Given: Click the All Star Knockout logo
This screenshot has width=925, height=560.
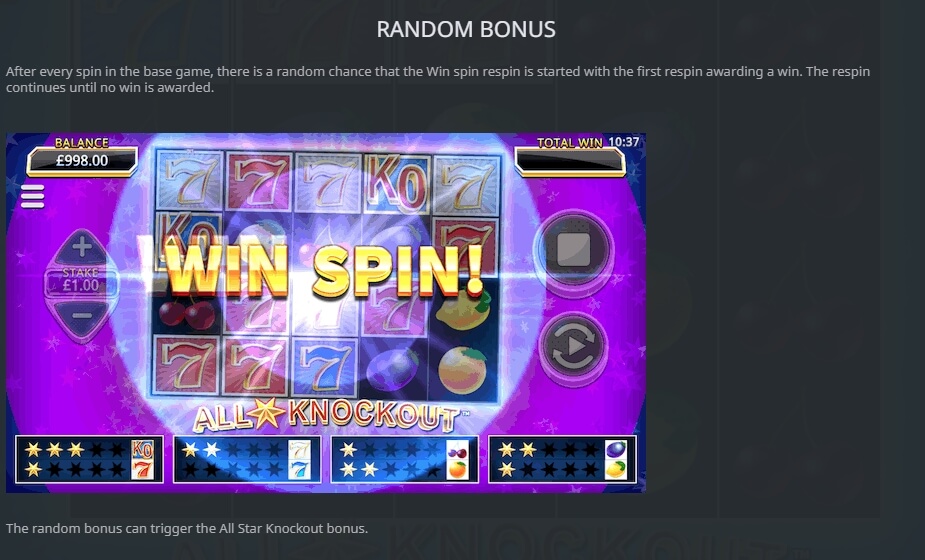Looking at the screenshot, I should (327, 414).
